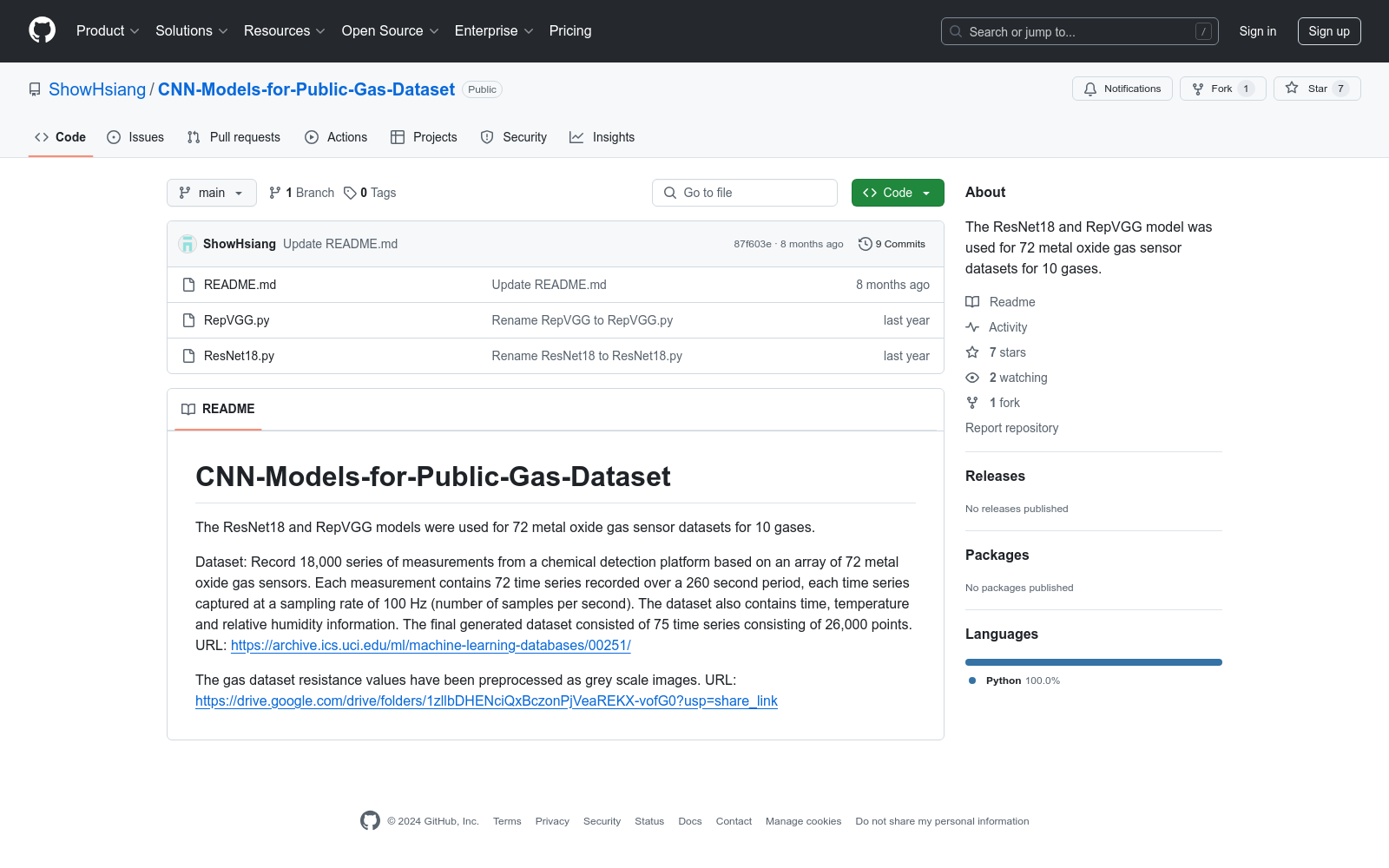Expand the Solutions menu

[x=192, y=31]
